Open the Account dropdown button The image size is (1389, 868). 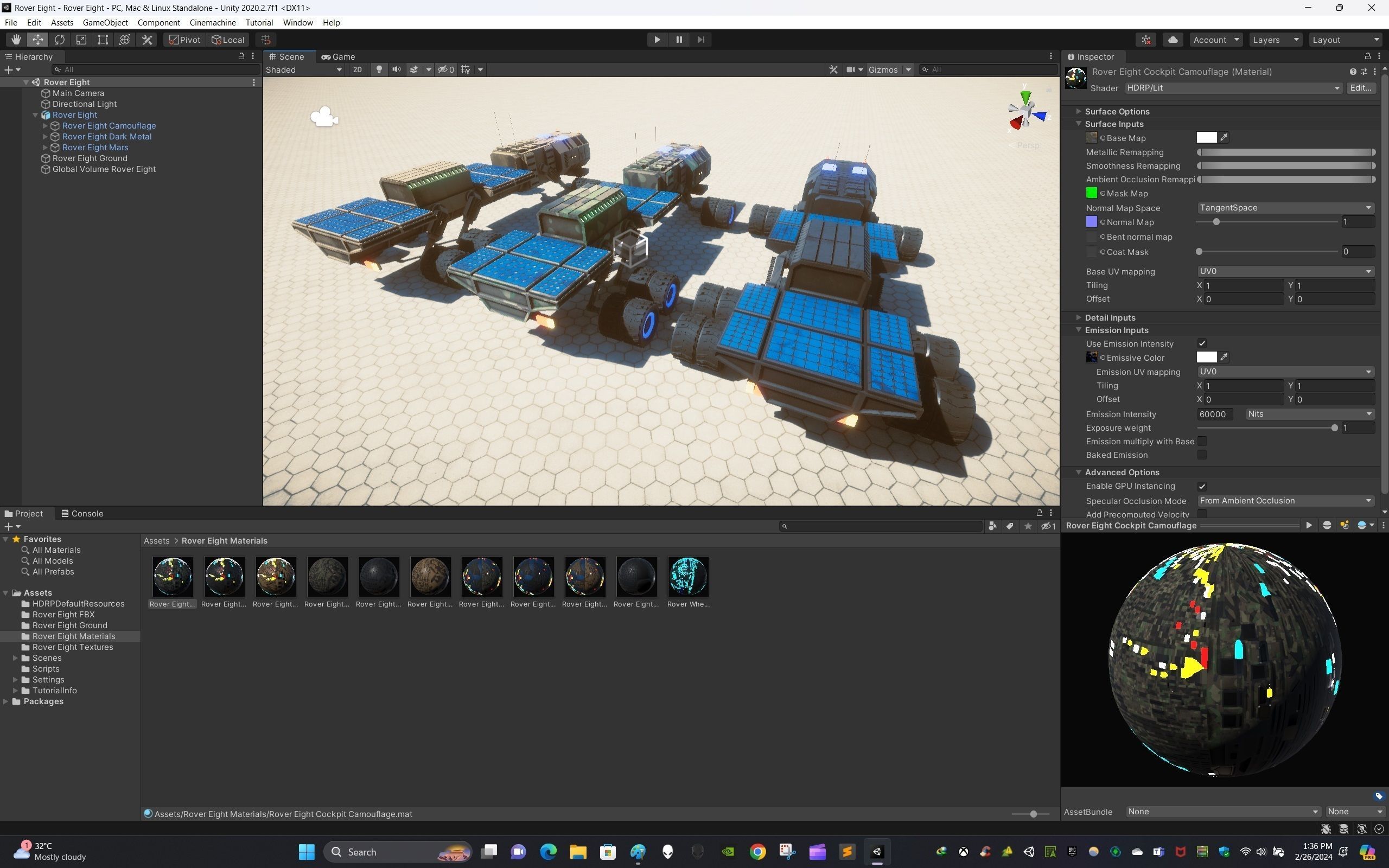tap(1216, 40)
